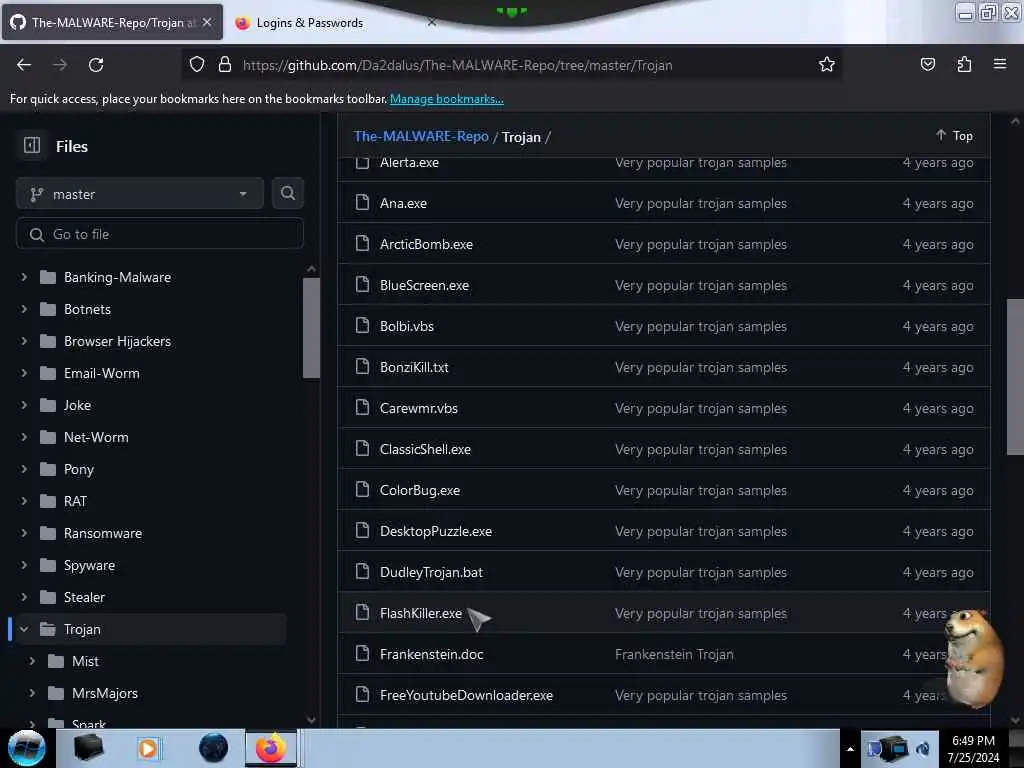Viewport: 1024px width, 768px height.
Task: Click the Windows Start orb
Action: 27,748
